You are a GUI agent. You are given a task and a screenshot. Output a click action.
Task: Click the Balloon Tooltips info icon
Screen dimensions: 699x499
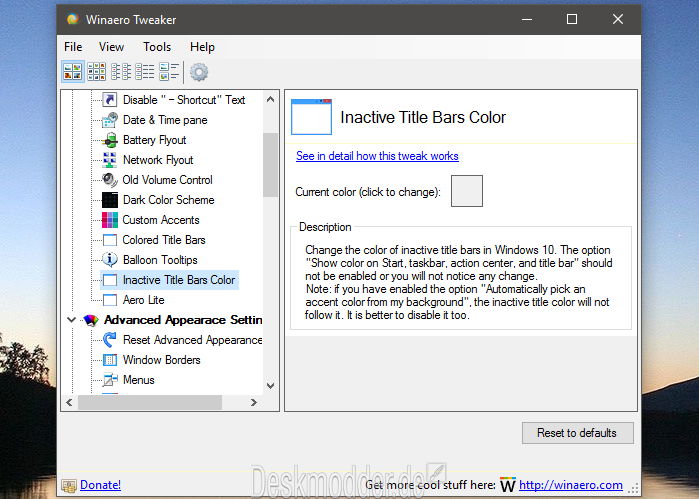(x=110, y=260)
